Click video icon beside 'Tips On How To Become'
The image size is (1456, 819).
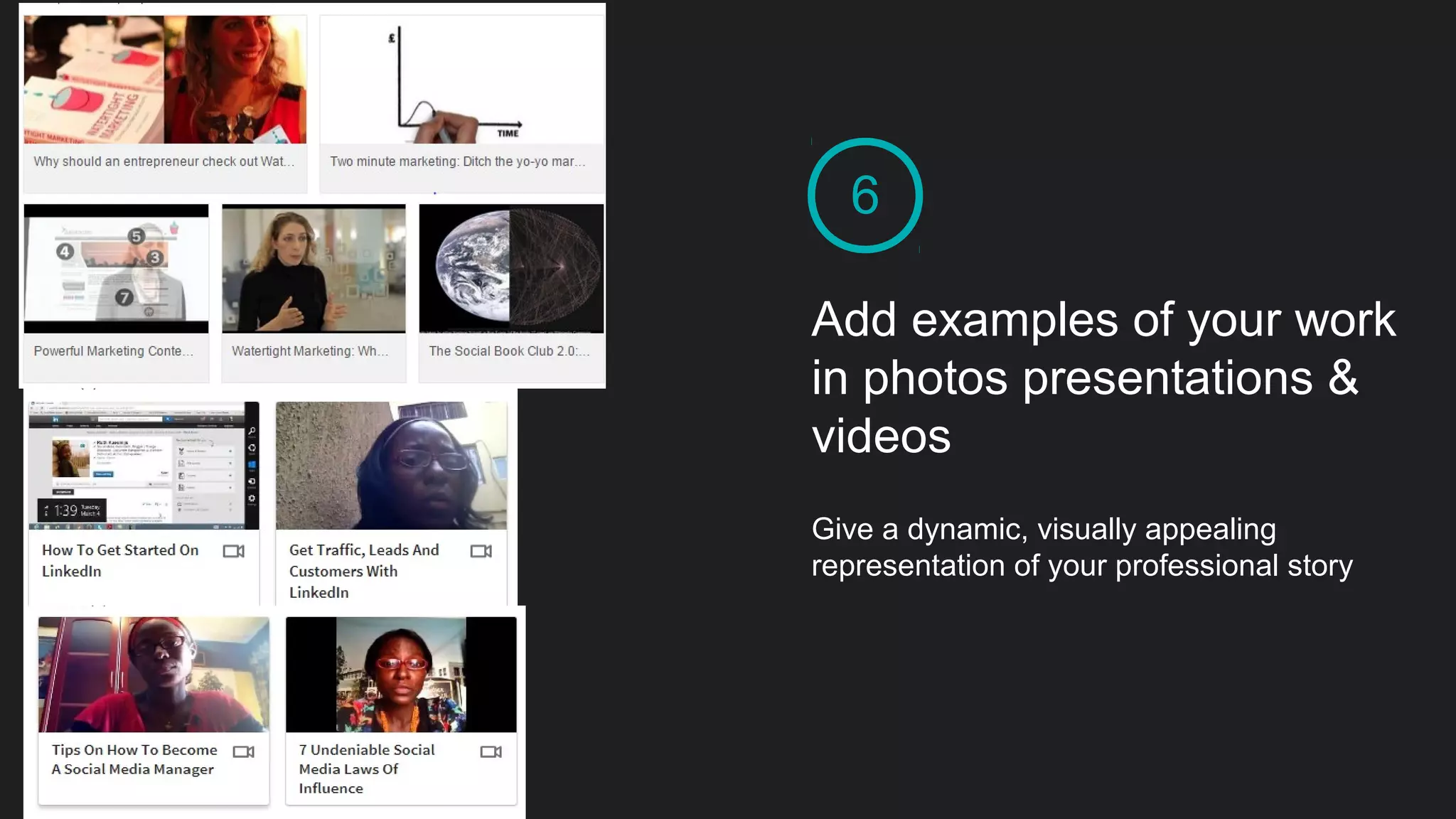coord(244,751)
